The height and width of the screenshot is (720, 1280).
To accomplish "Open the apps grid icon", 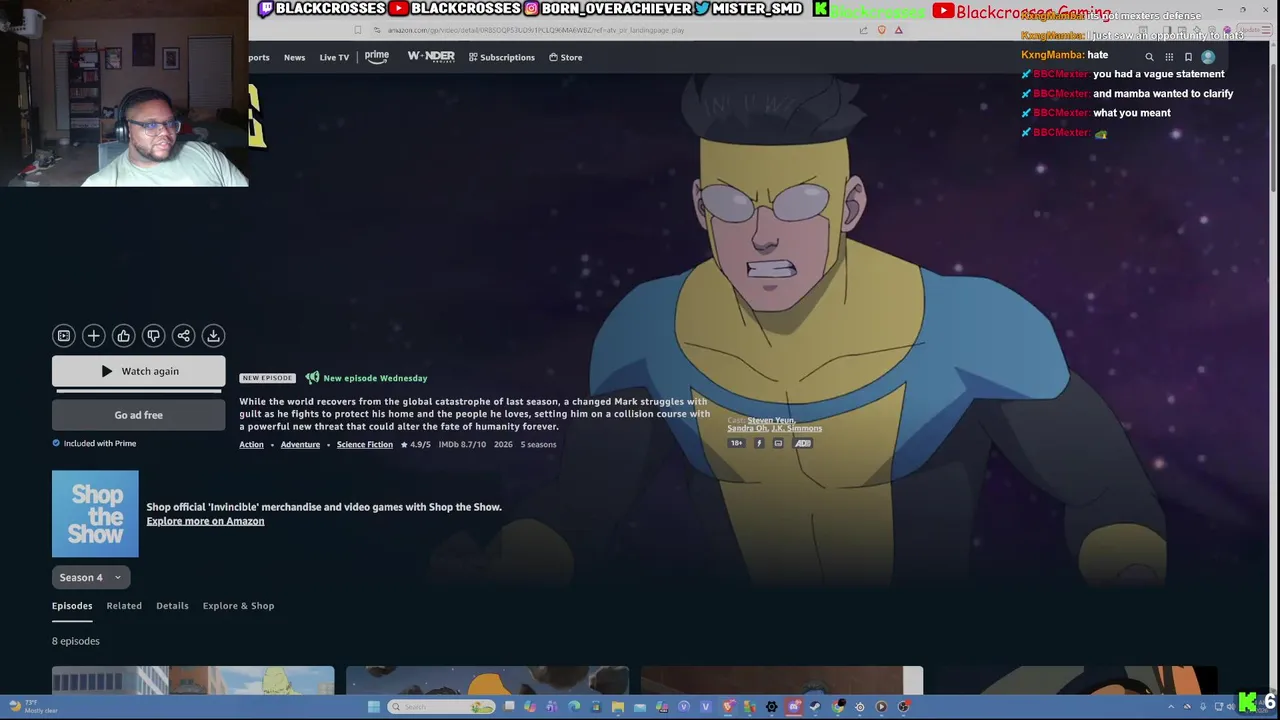I will (1169, 57).
